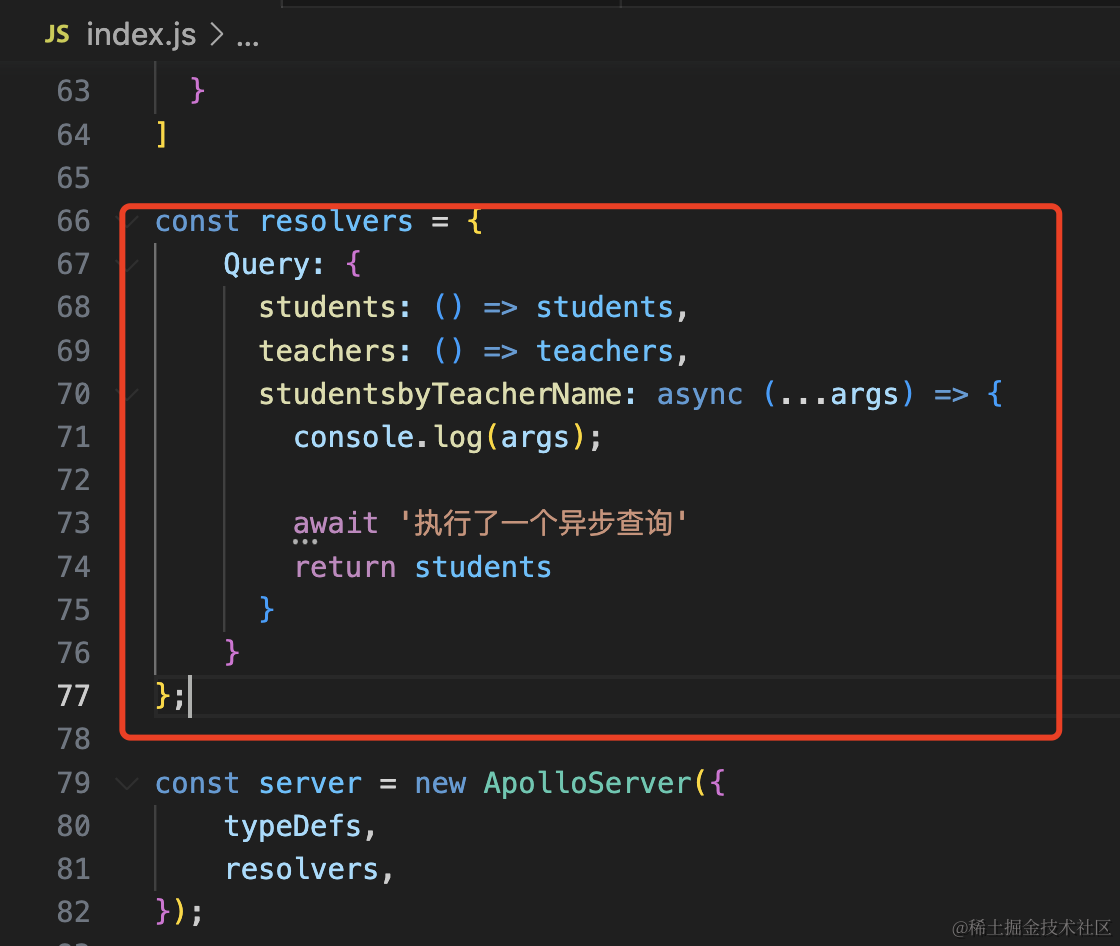Click the ApolloServer class name
Image resolution: width=1120 pixels, height=946 pixels.
coord(588,783)
